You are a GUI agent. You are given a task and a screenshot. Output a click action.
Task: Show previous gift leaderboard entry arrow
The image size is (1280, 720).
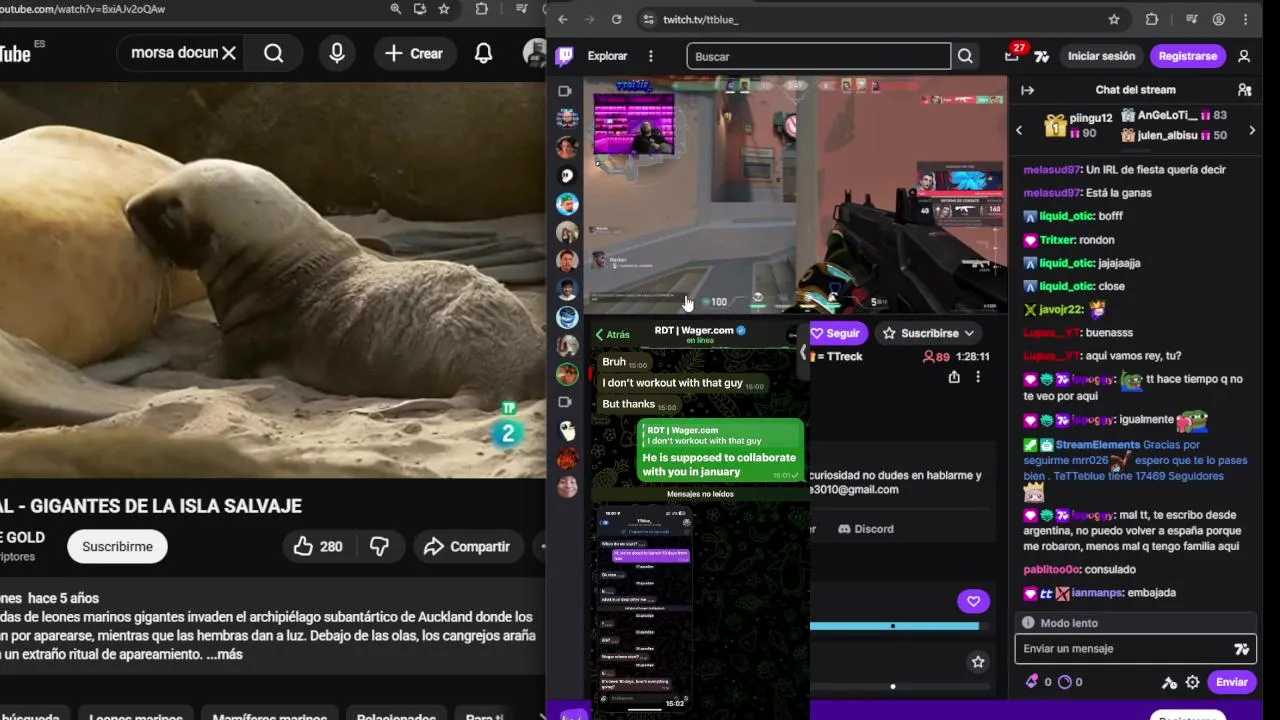(x=1019, y=130)
